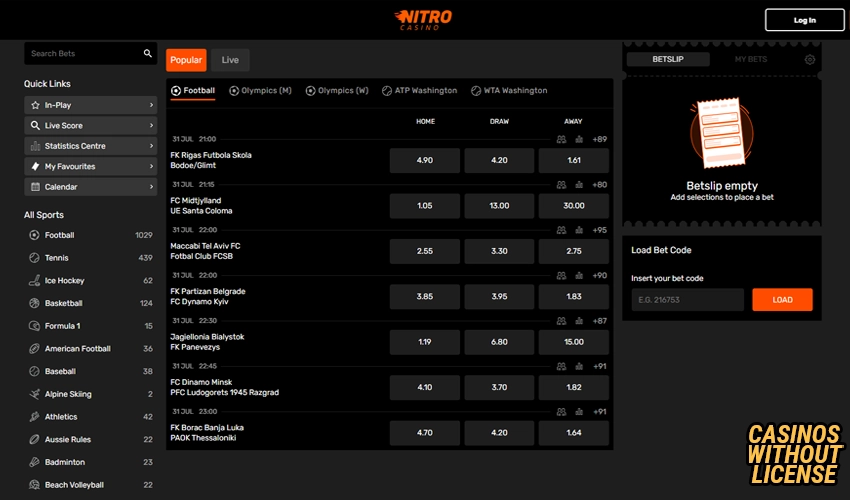850x500 pixels.
Task: Click the LOAD bet code button
Action: click(782, 300)
